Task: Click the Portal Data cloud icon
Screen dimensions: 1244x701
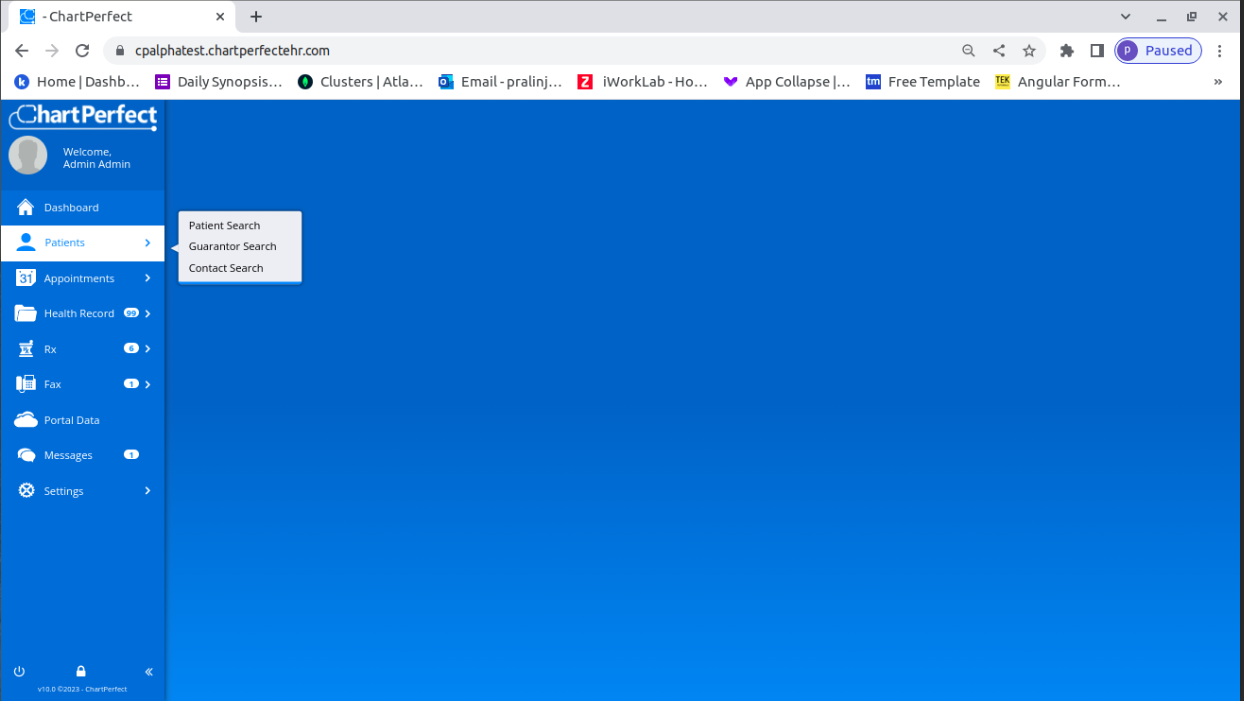Action: (x=25, y=420)
